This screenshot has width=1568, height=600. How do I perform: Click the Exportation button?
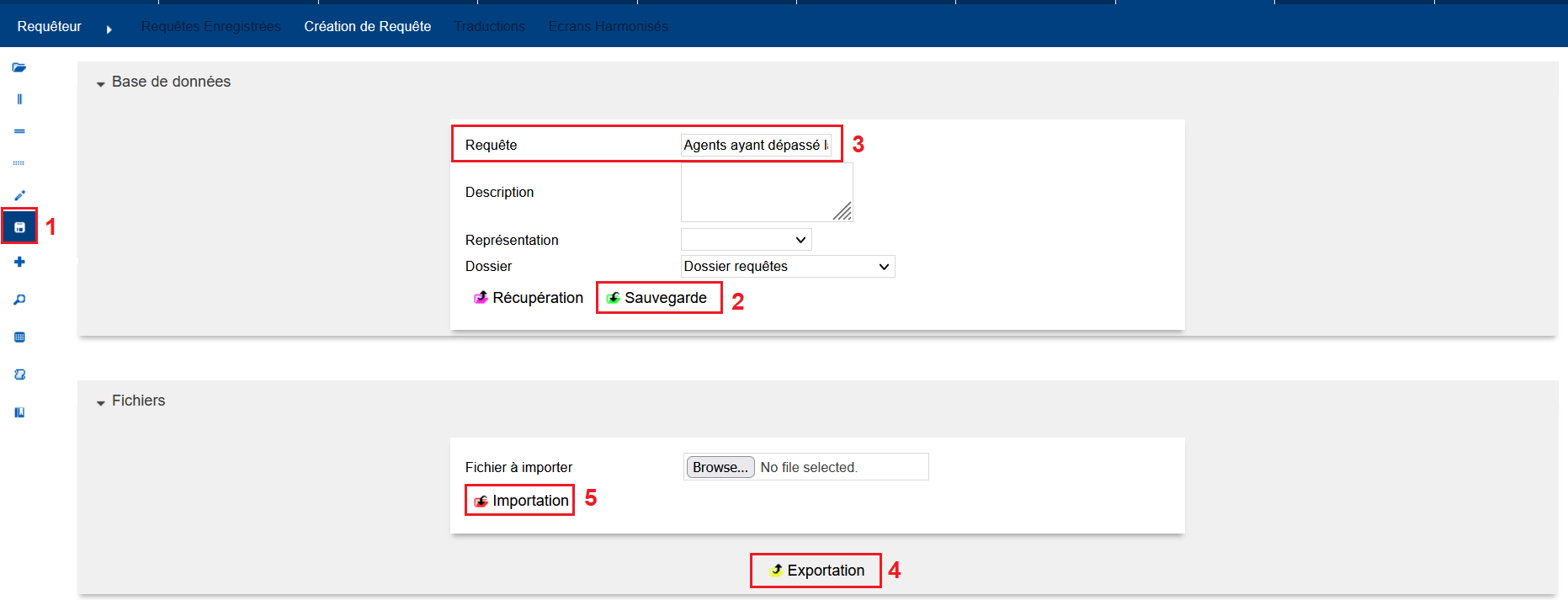coord(816,571)
